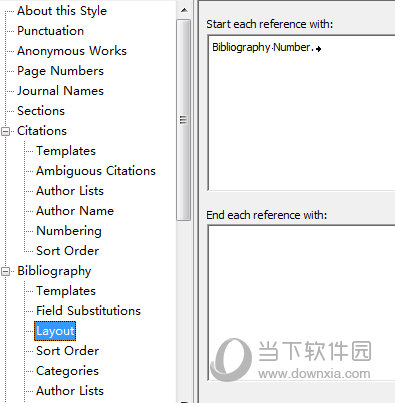Image resolution: width=395 pixels, height=403 pixels.
Task: Open Numbering settings
Action: coord(69,231)
